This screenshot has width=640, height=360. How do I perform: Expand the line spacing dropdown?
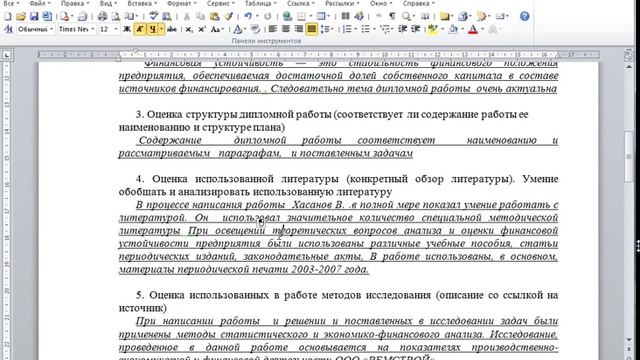click(x=332, y=29)
